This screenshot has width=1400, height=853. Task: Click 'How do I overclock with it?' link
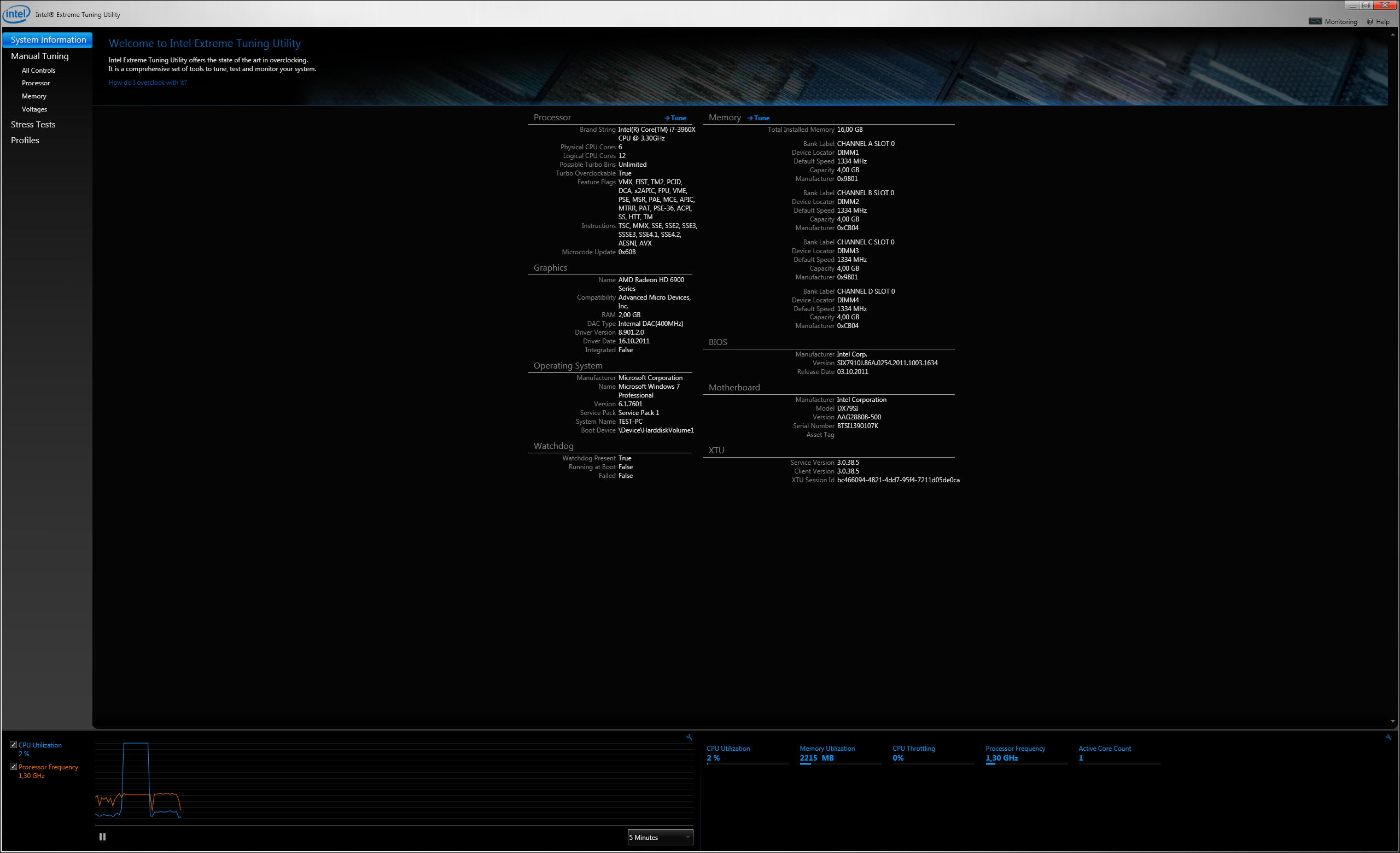pyautogui.click(x=148, y=83)
